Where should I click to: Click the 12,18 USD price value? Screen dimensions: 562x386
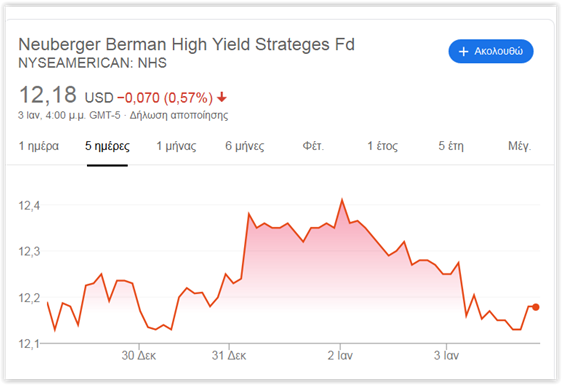pyautogui.click(x=66, y=95)
